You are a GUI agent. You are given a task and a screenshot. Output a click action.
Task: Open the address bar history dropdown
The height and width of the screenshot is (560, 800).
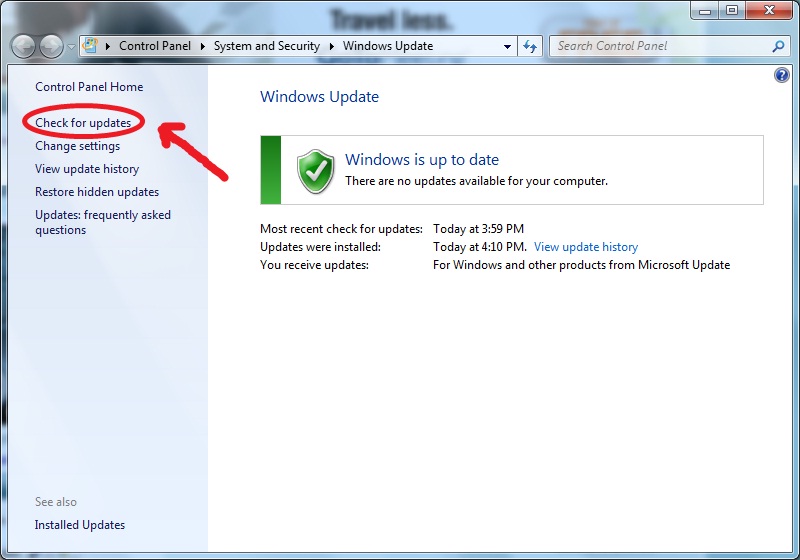pyautogui.click(x=507, y=46)
